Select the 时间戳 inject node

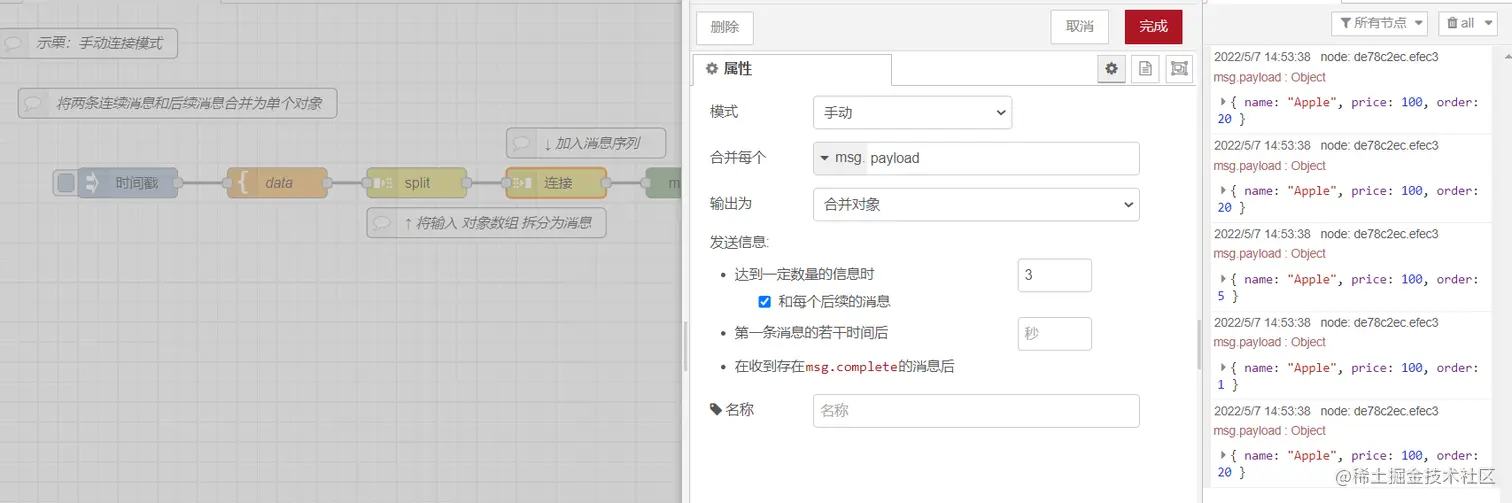127,183
